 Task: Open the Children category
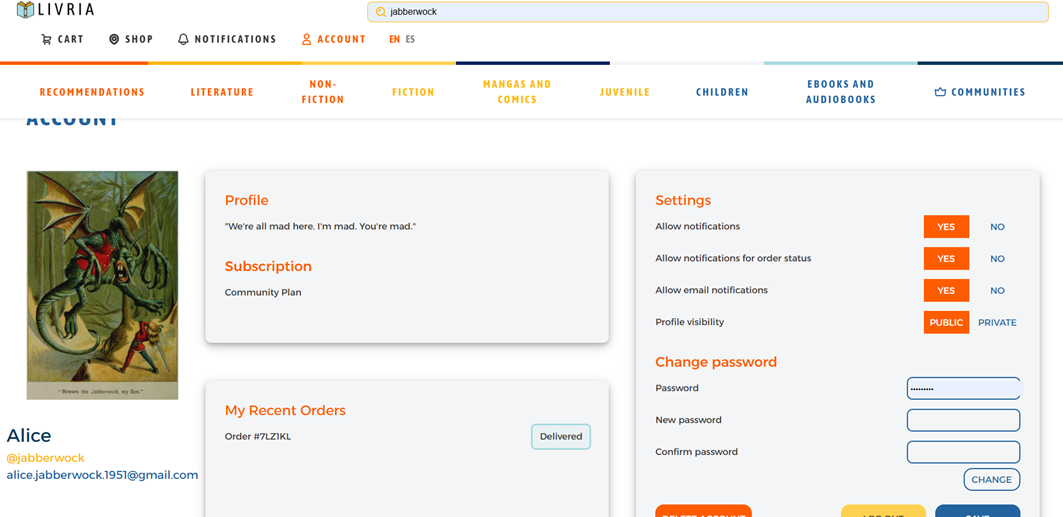(x=722, y=92)
